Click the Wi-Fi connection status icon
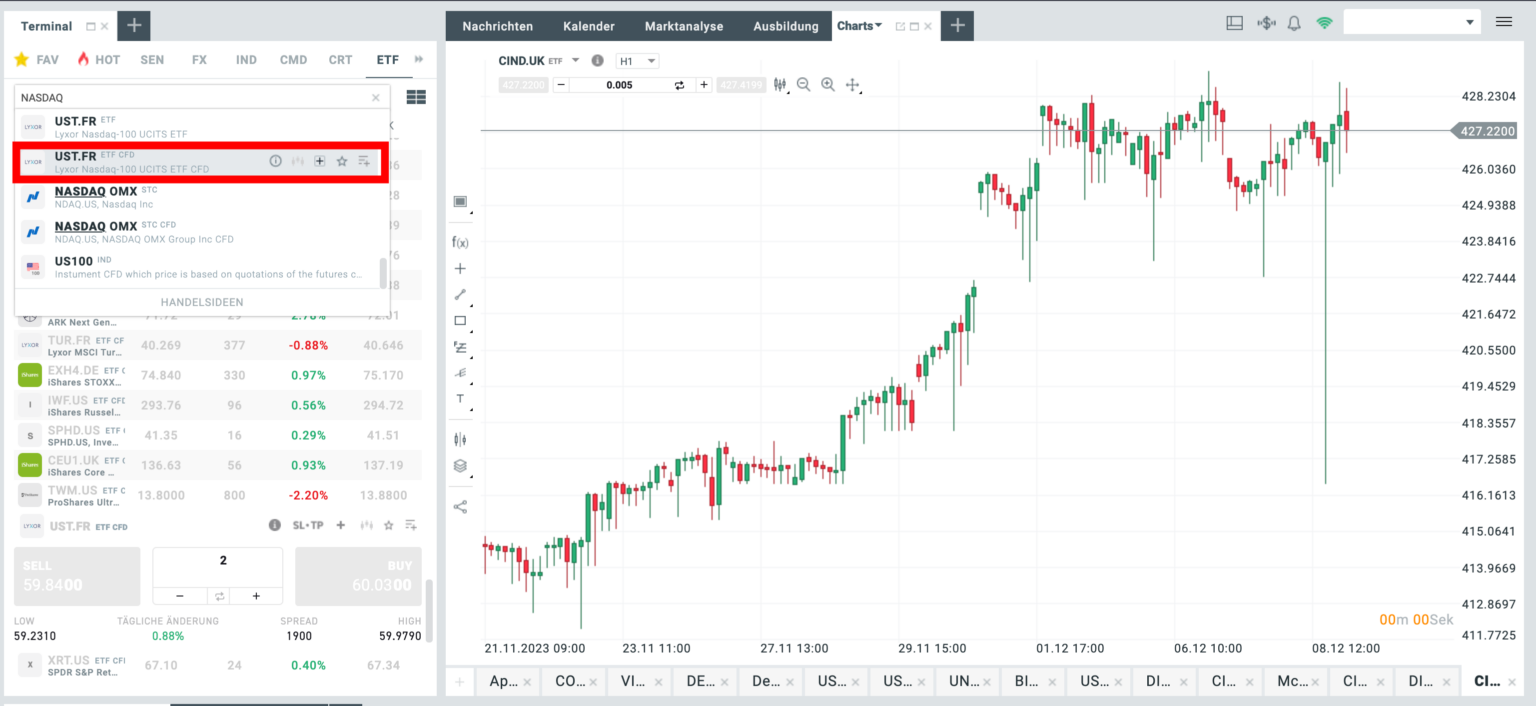The width and height of the screenshot is (1536, 706). coord(1324,21)
